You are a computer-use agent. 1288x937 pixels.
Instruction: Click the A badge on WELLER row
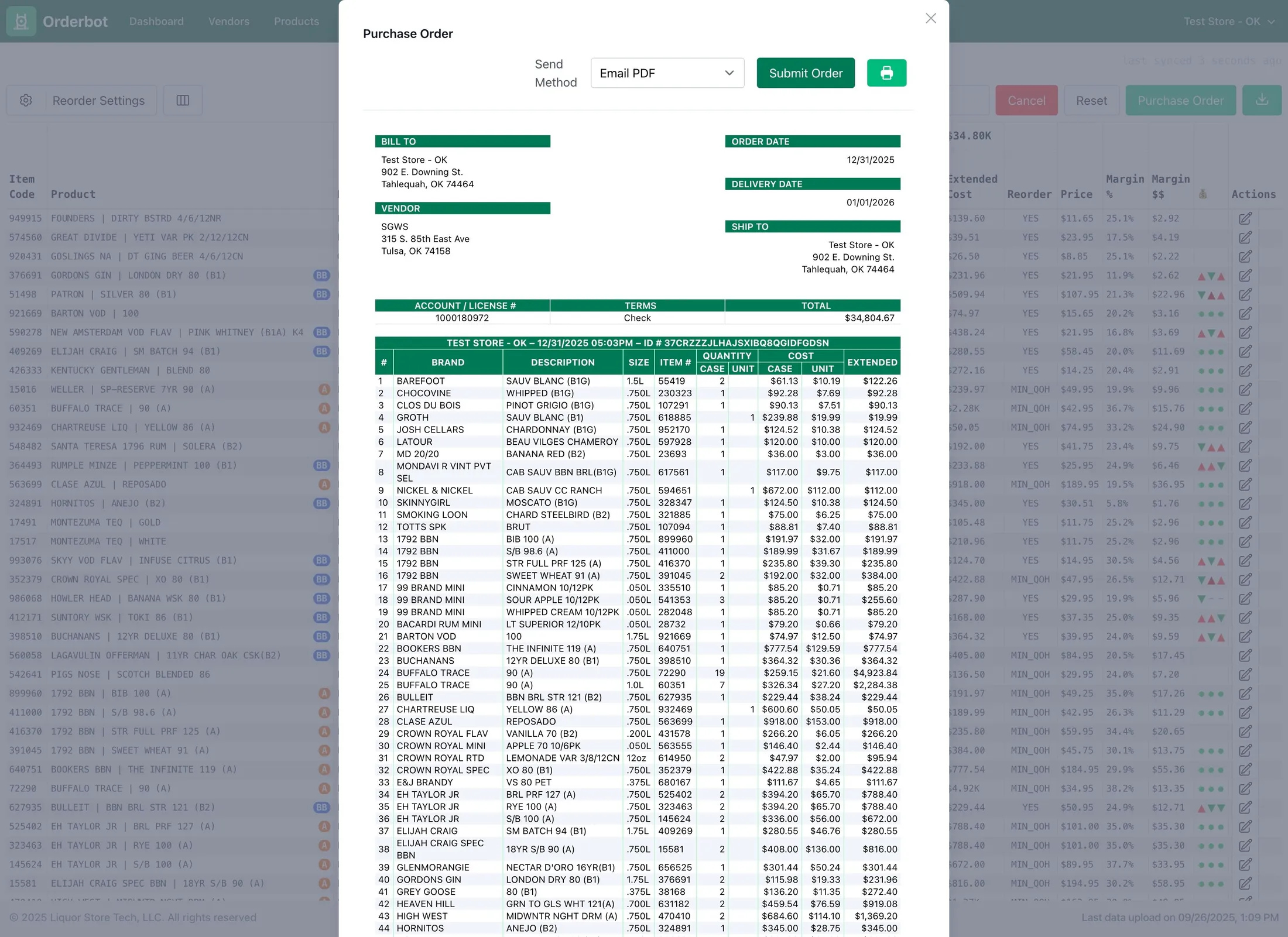point(324,389)
